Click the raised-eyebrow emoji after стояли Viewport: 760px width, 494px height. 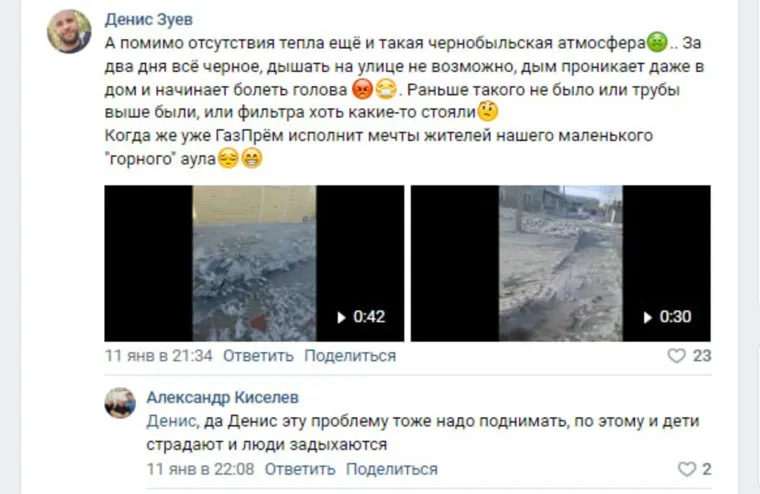click(x=488, y=112)
